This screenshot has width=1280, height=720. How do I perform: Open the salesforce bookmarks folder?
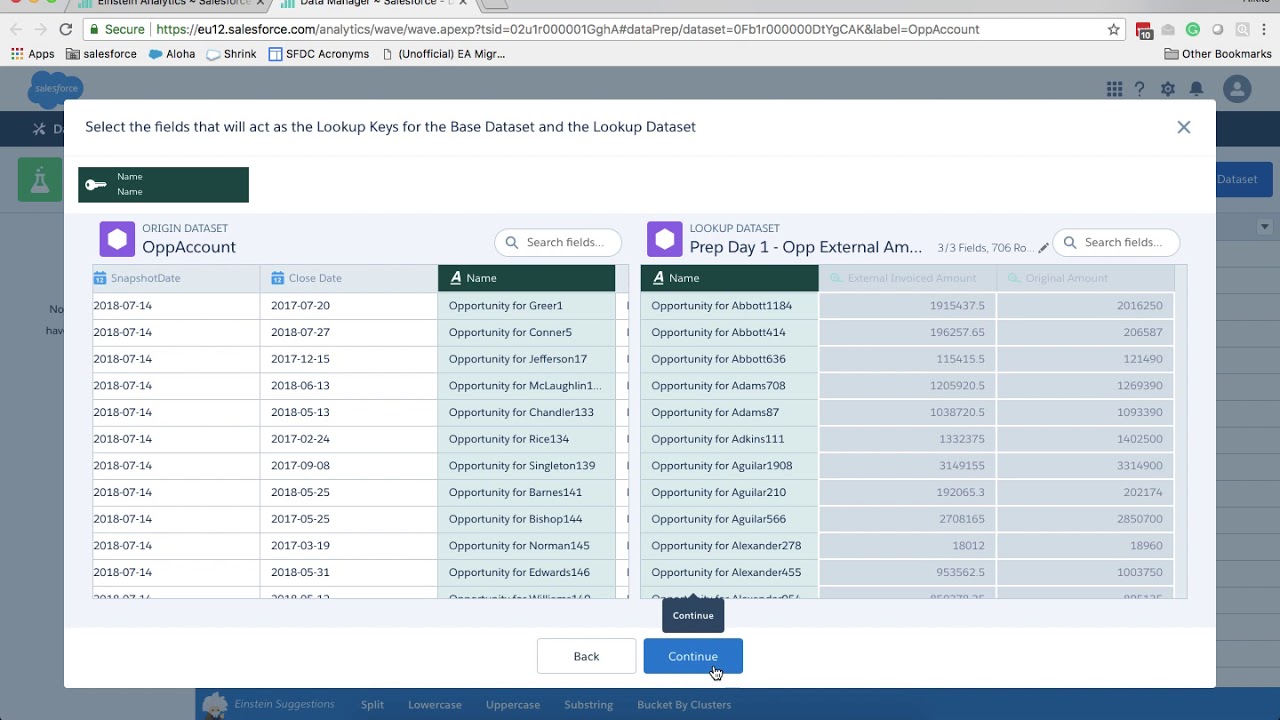[101, 54]
